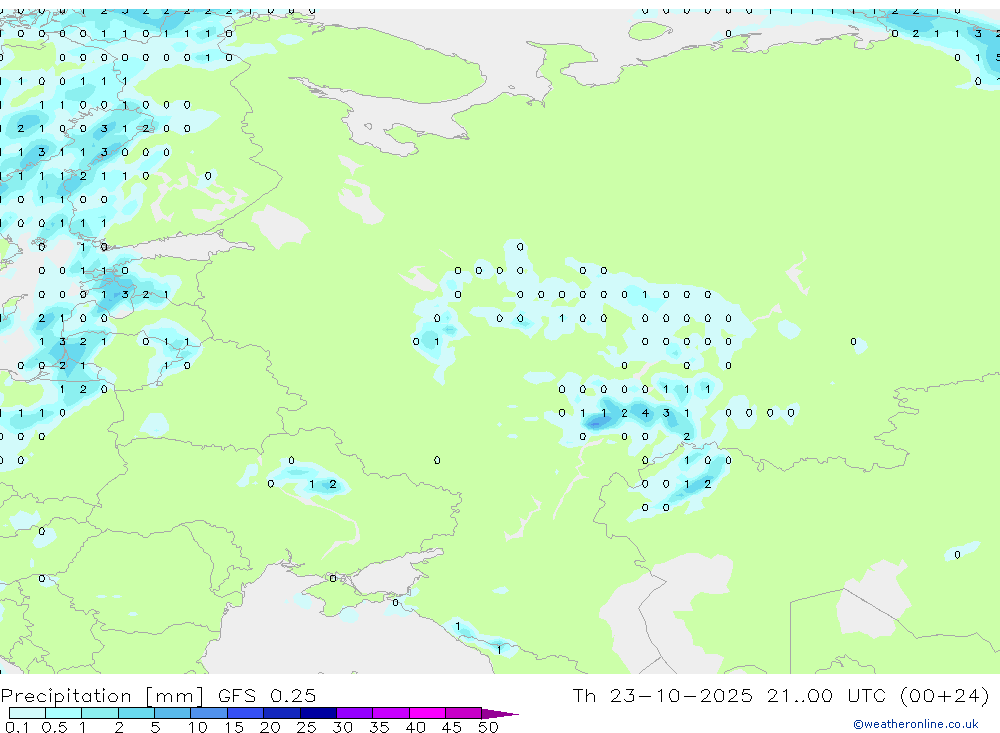The width and height of the screenshot is (1000, 733).
Task: Click the 35–40 mm legend color swatch
Action: 390,713
